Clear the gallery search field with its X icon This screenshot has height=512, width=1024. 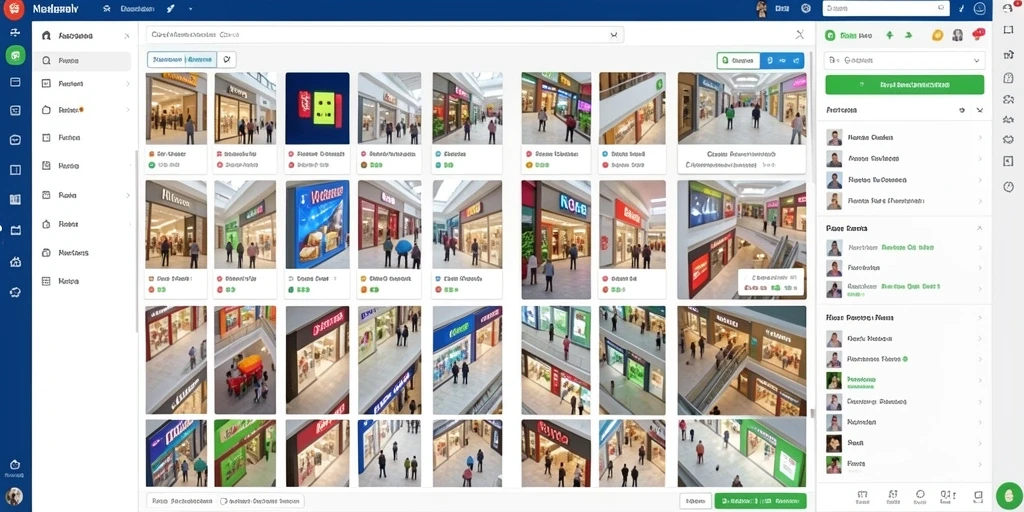(x=614, y=35)
